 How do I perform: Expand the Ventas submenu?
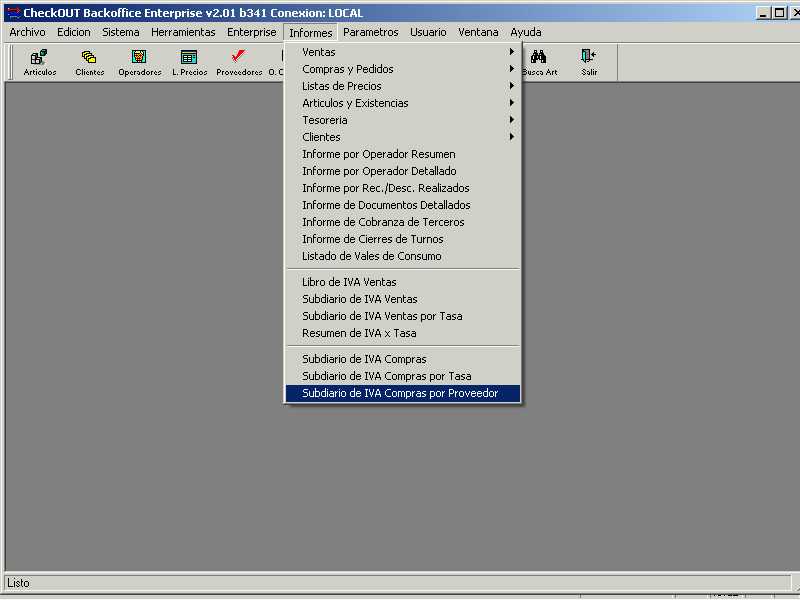[x=403, y=52]
